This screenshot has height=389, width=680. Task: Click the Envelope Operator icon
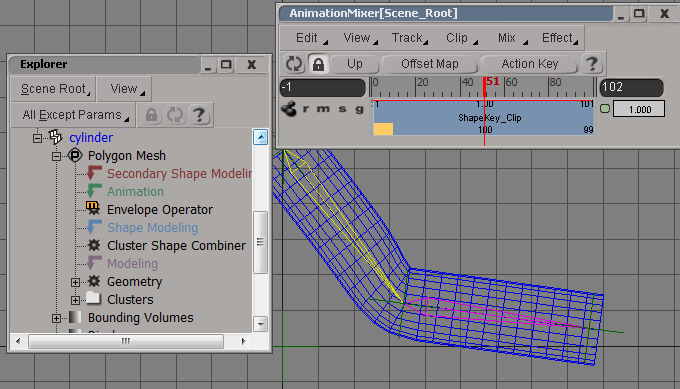(93, 209)
